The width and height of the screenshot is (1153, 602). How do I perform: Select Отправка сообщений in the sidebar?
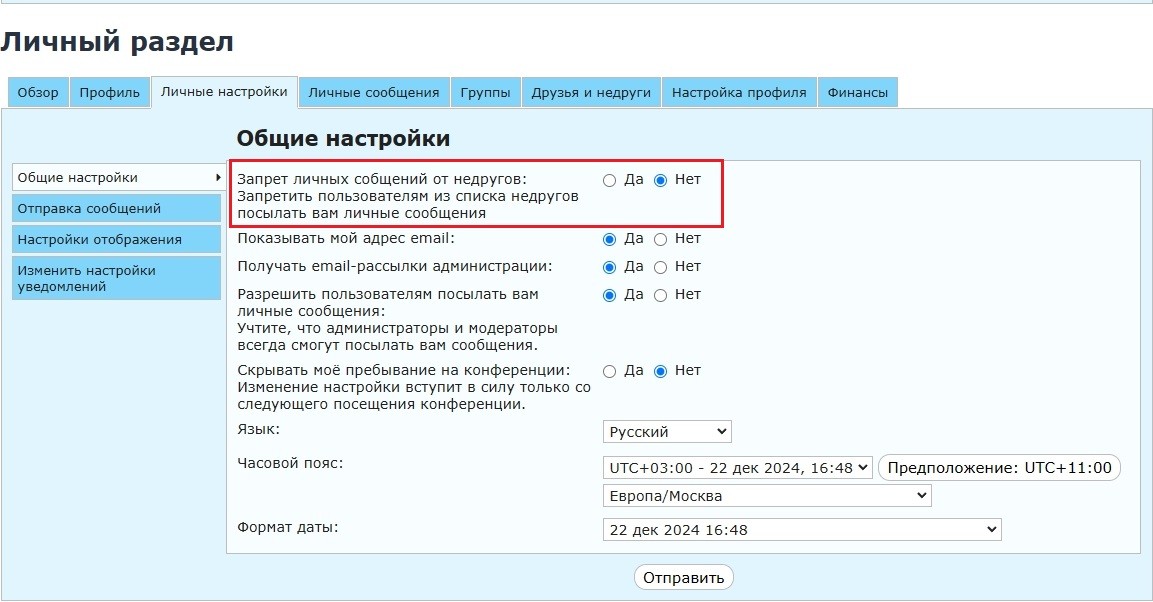click(116, 208)
